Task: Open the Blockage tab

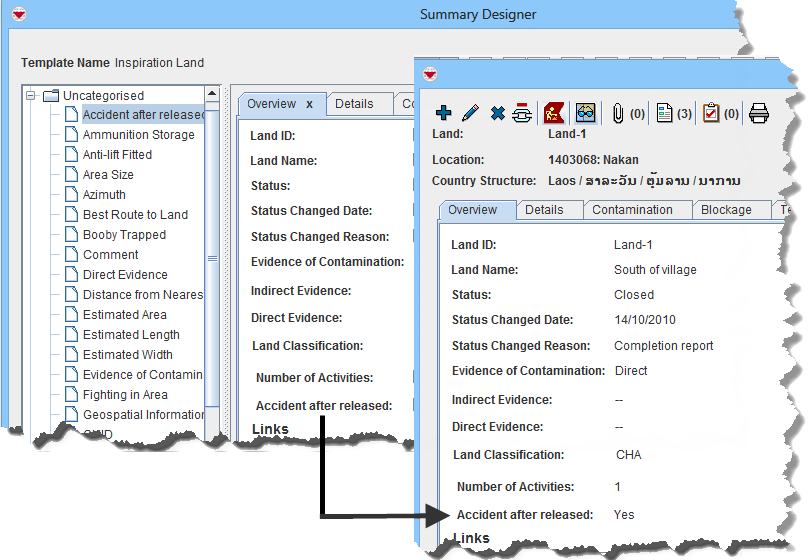Action: tap(726, 210)
